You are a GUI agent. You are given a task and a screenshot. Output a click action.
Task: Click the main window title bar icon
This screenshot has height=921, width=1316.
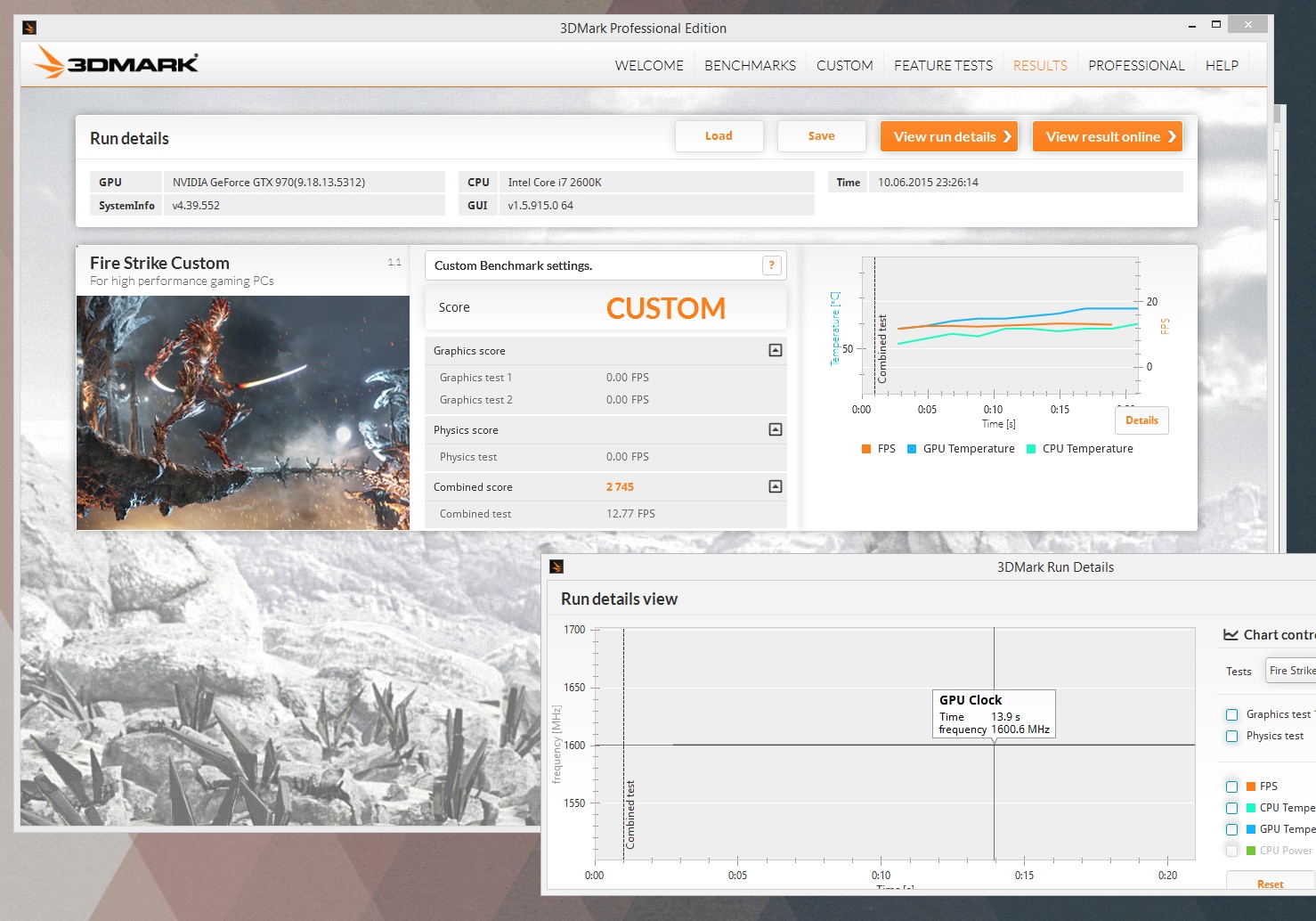click(29, 28)
